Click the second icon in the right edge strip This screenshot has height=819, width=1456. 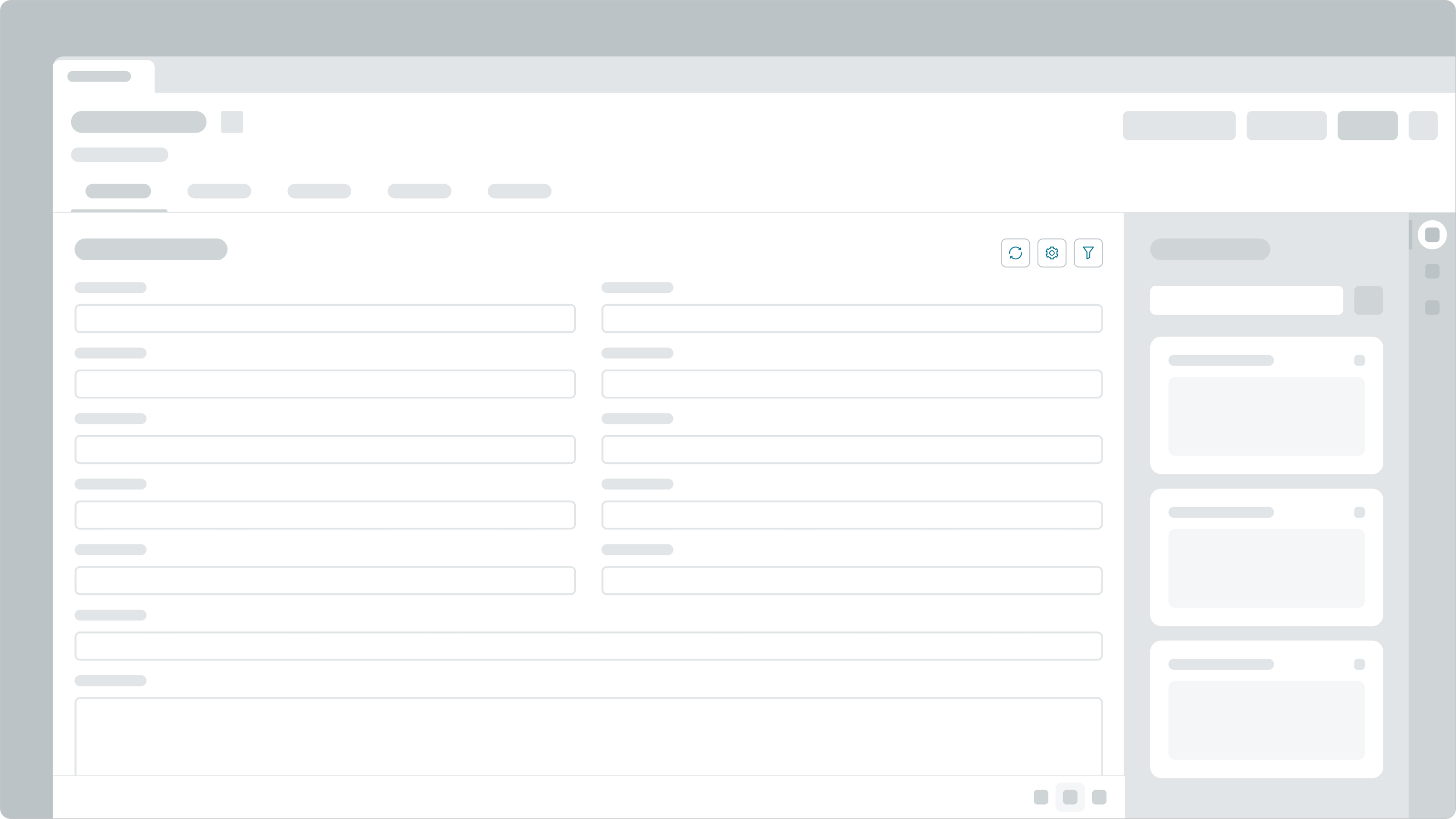click(1433, 271)
